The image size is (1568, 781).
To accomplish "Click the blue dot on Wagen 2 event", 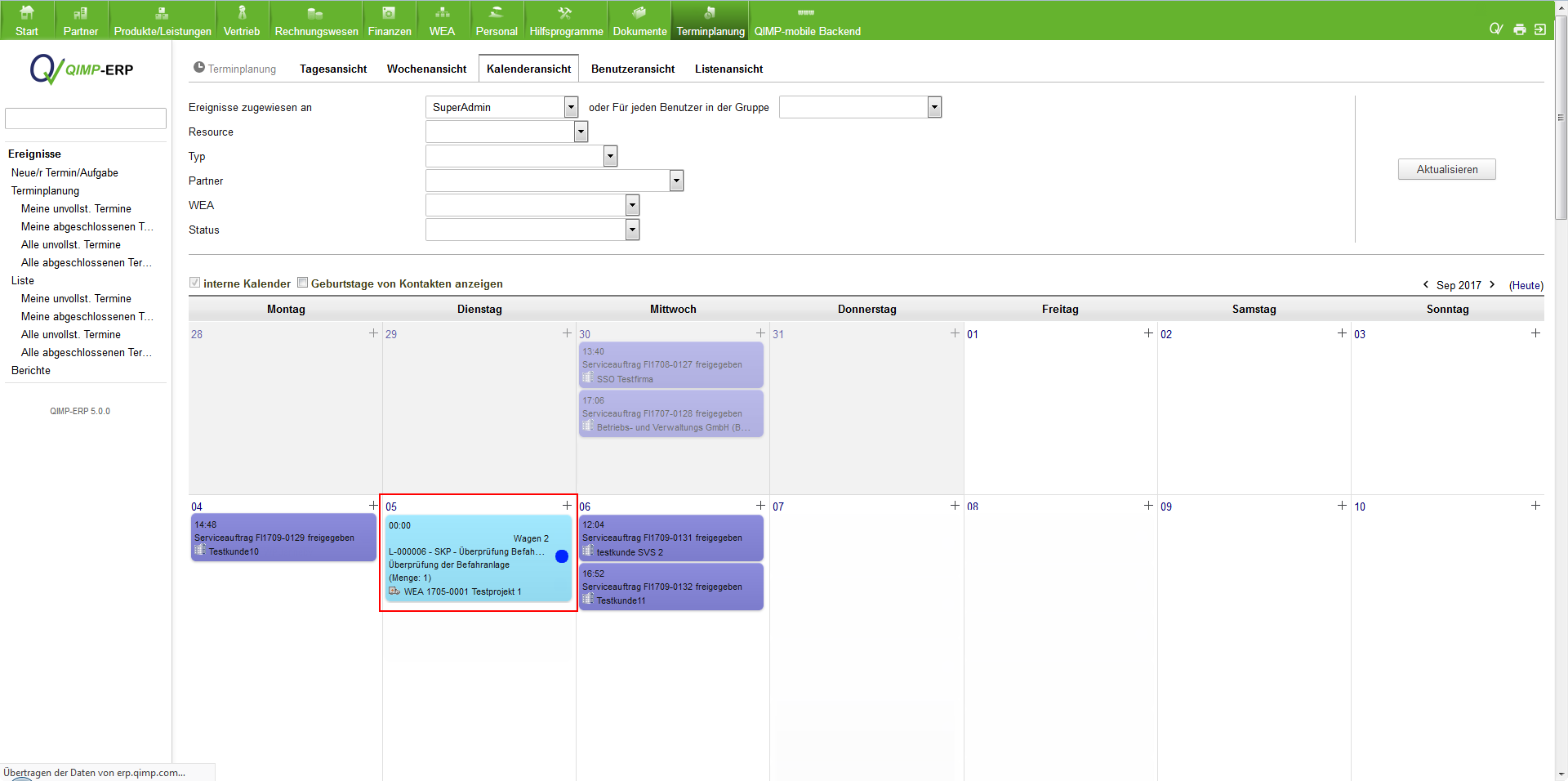I will click(x=562, y=556).
